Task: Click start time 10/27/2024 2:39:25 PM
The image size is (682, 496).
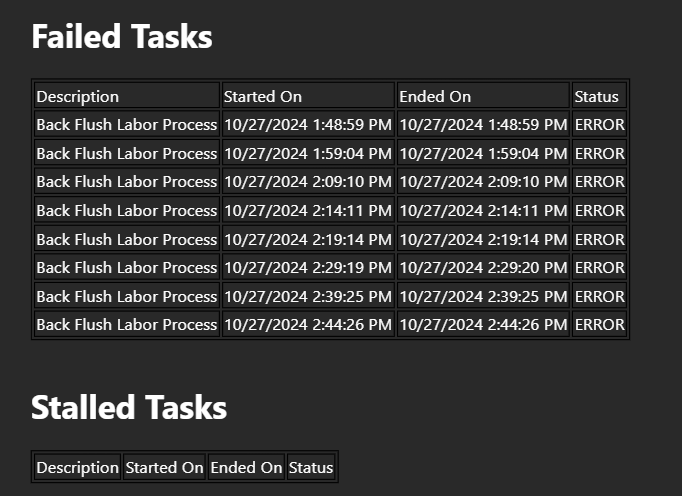Action: pos(308,296)
